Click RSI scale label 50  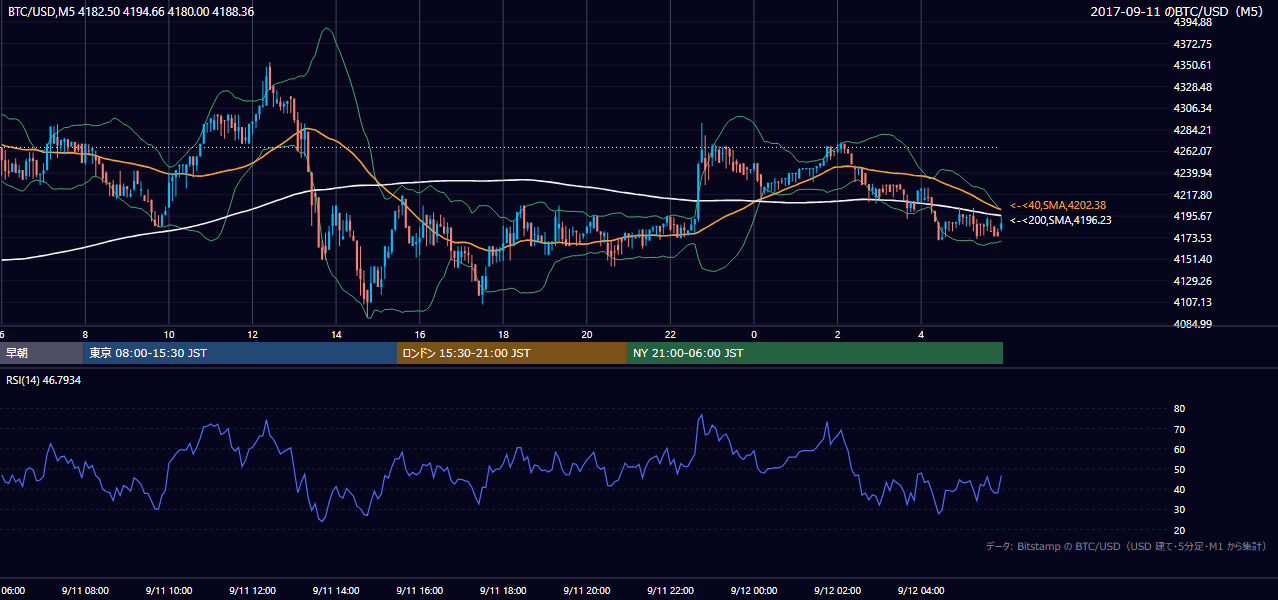coord(1179,469)
